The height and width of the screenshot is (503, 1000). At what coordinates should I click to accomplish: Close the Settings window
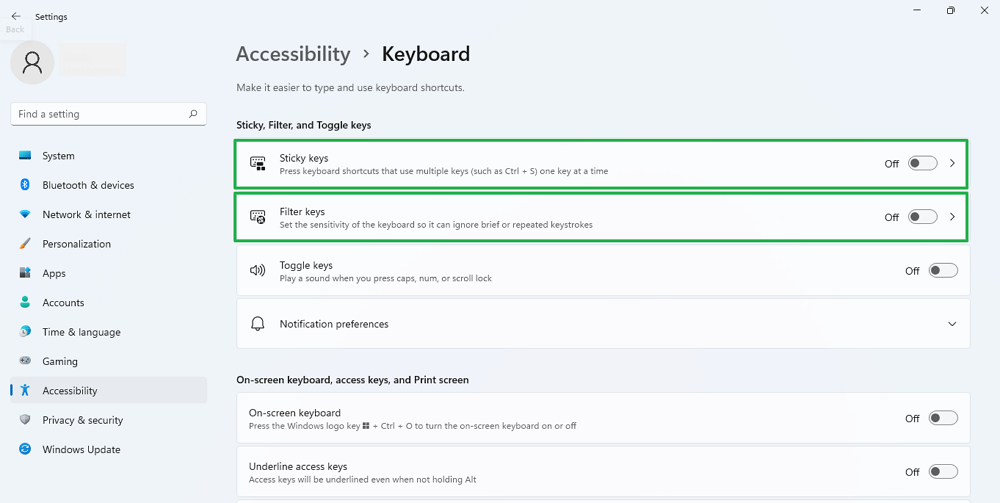983,10
